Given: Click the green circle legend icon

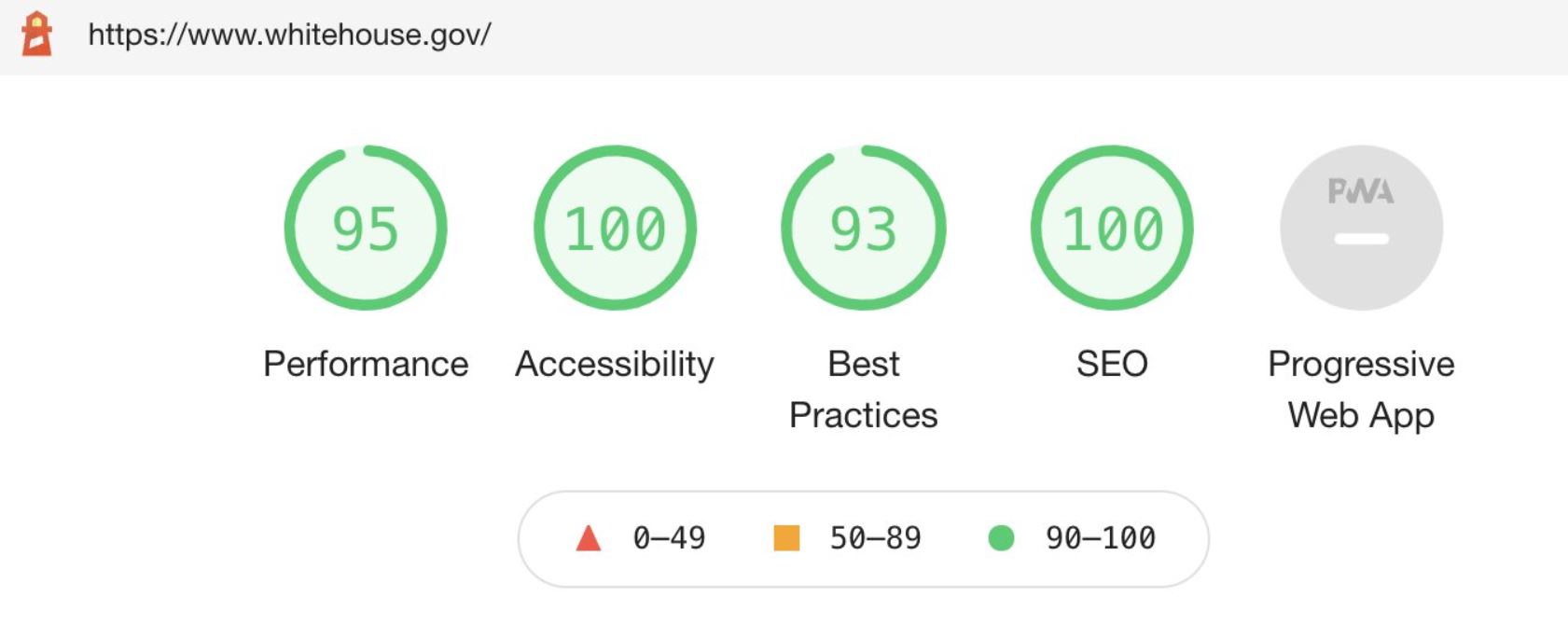Looking at the screenshot, I should (x=1001, y=538).
